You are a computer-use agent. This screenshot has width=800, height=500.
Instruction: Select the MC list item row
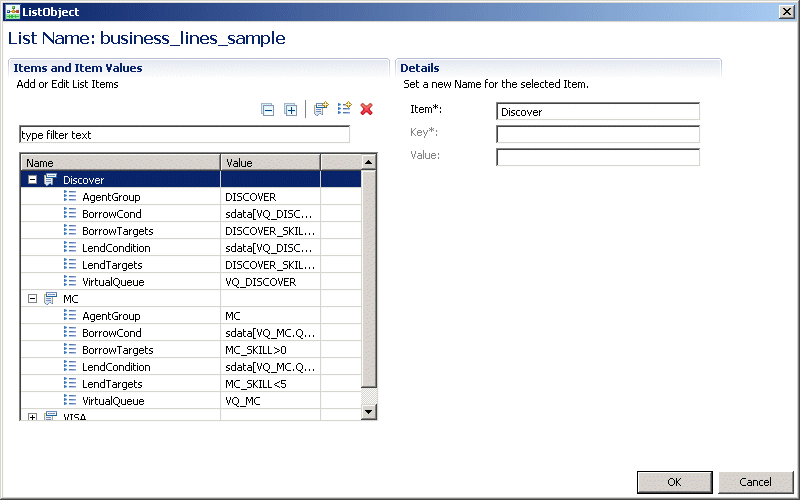[191, 298]
